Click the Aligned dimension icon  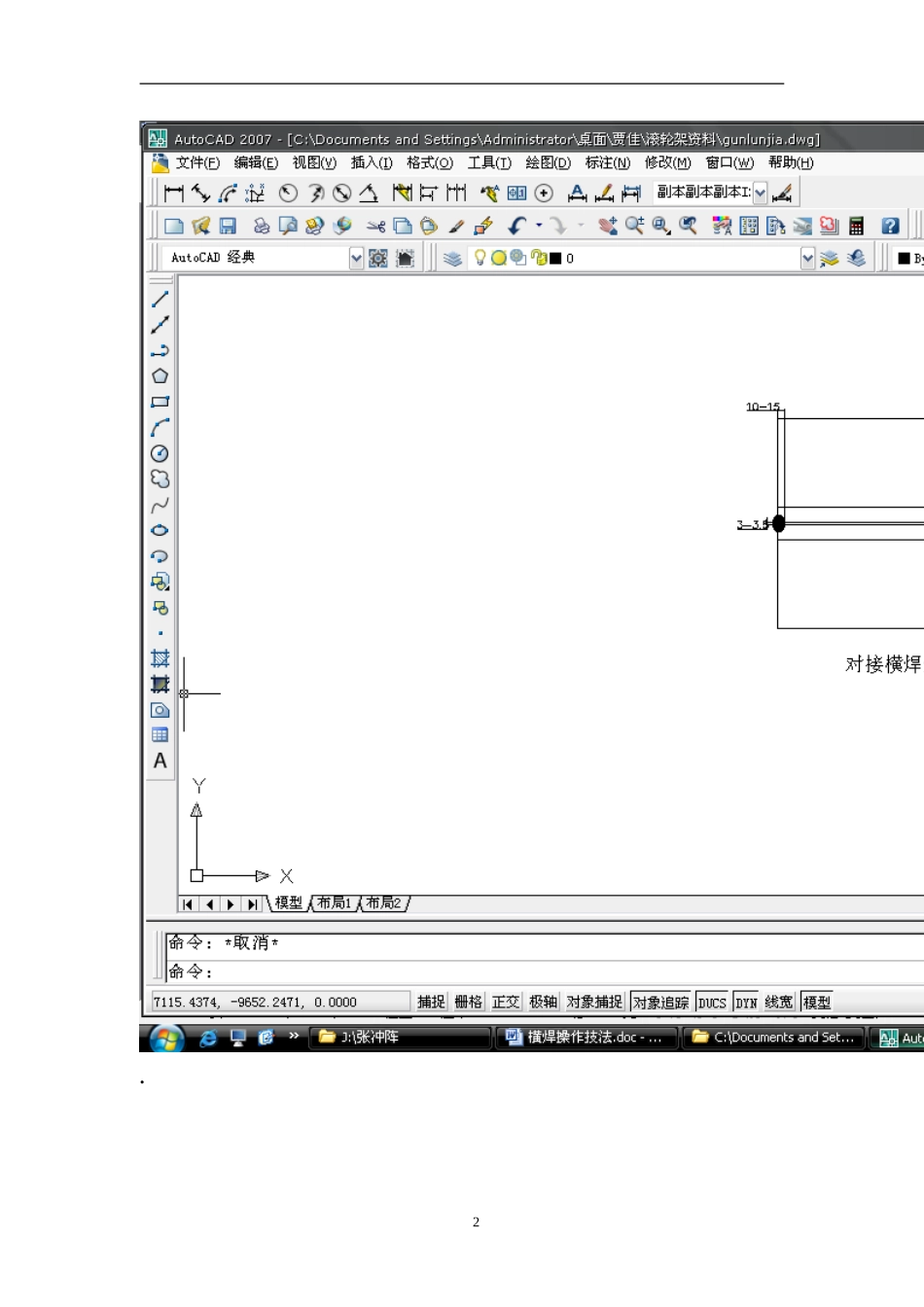click(x=201, y=194)
